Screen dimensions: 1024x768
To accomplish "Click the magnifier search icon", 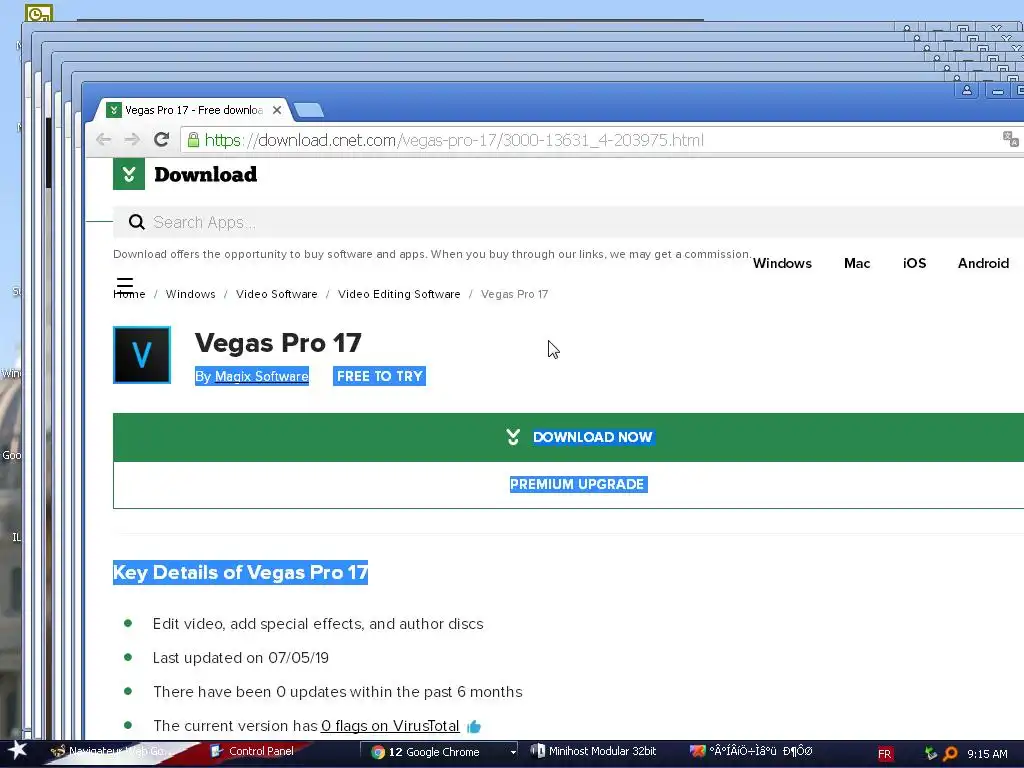I will (x=136, y=222).
